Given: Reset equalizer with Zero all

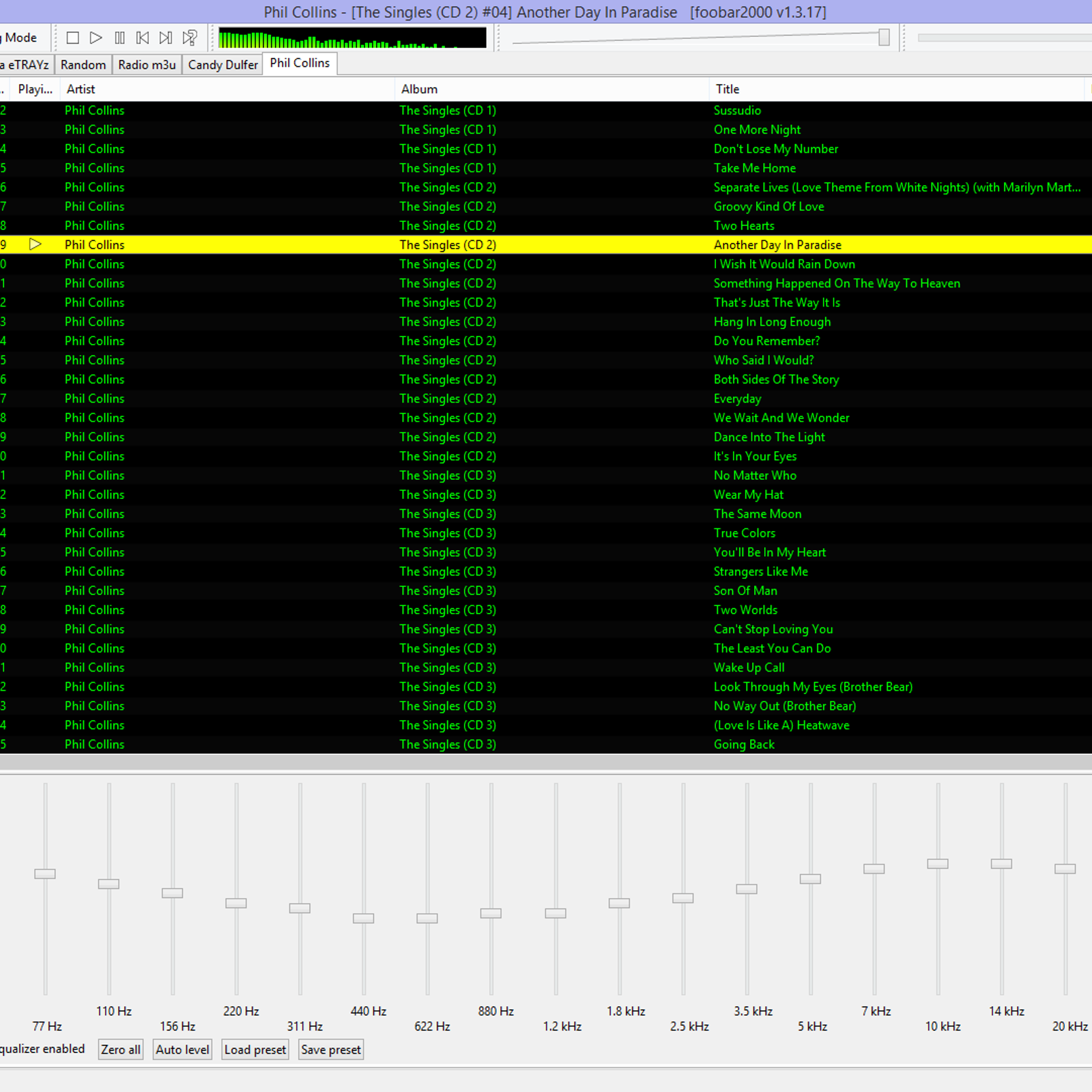Looking at the screenshot, I should tap(121, 1050).
